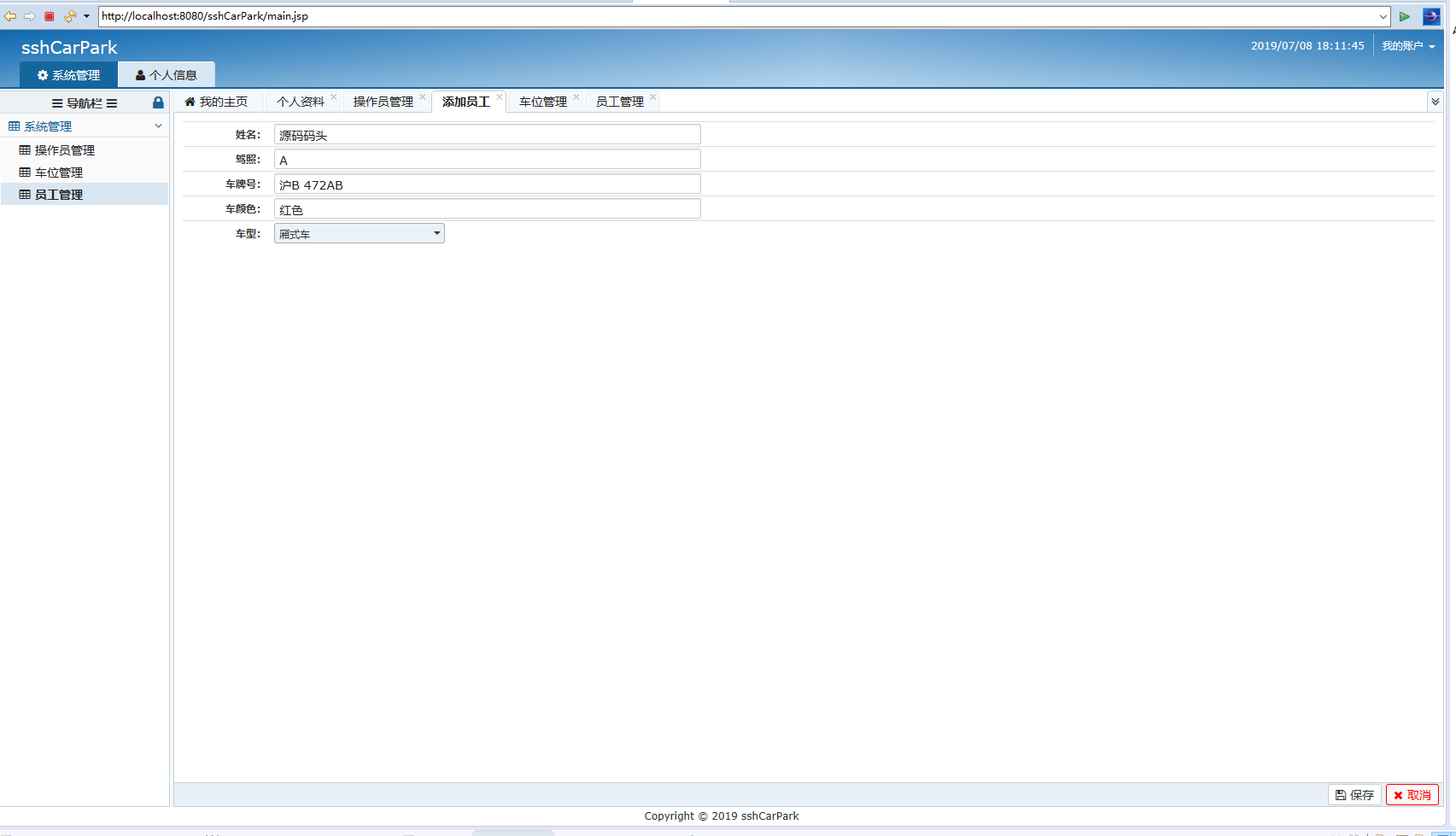
Task: Go back using the browser back arrow
Action: click(10, 16)
